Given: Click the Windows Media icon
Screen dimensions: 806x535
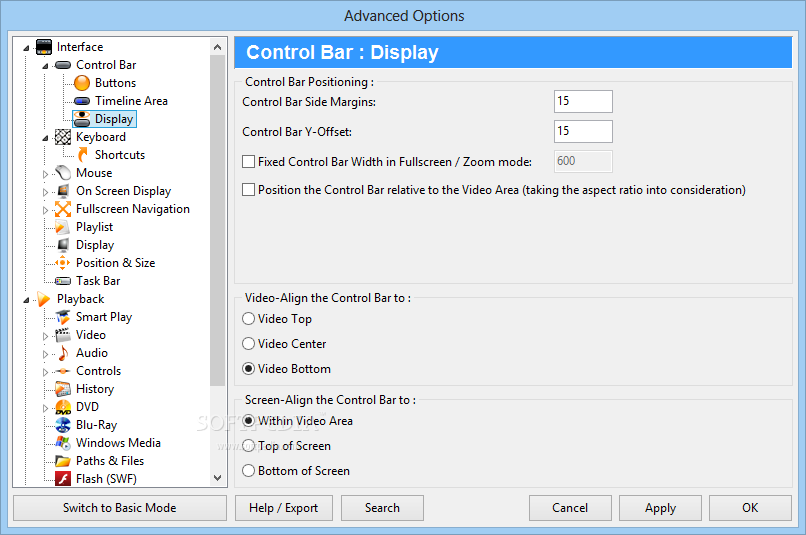Looking at the screenshot, I should (63, 442).
